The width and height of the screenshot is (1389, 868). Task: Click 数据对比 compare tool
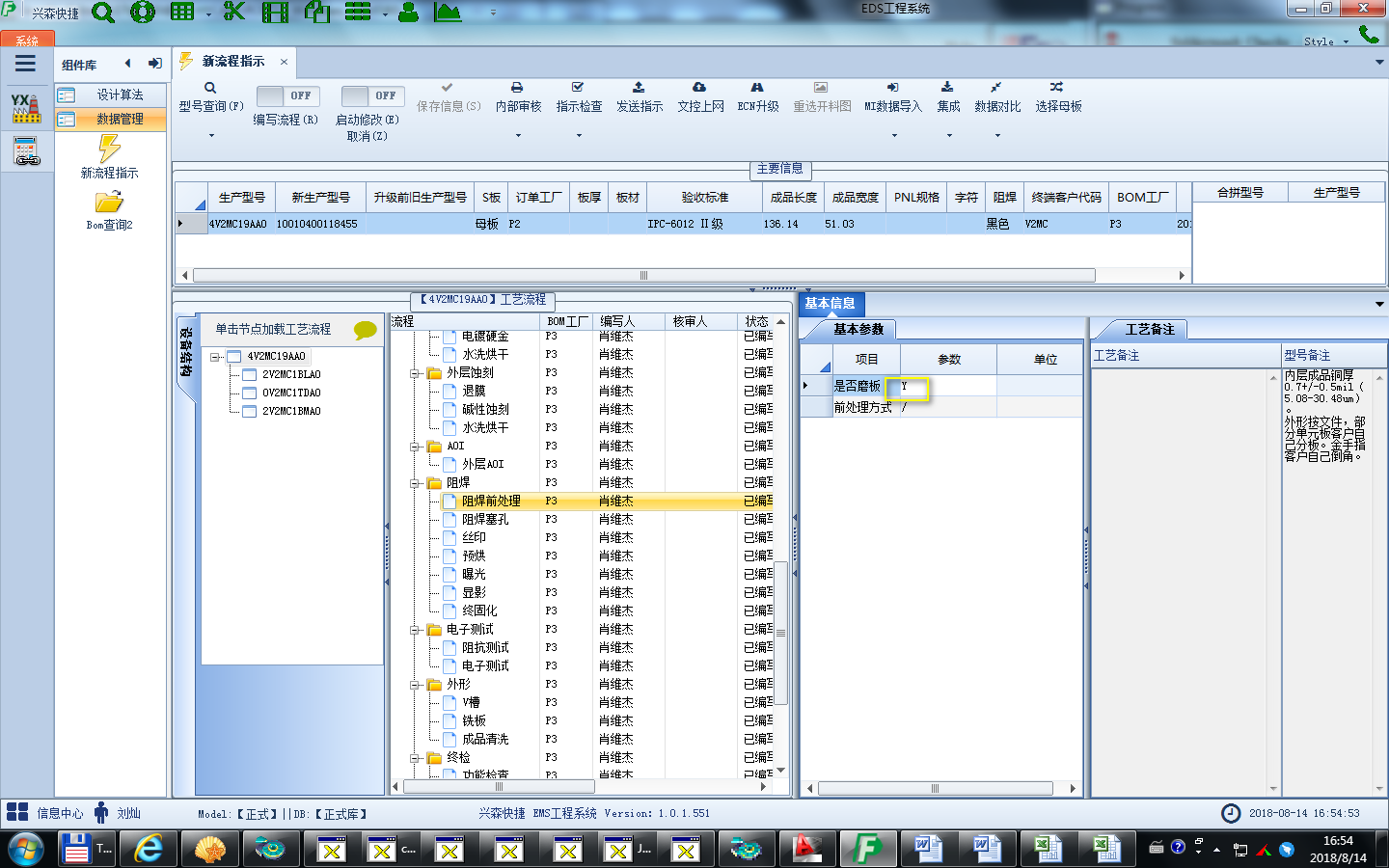(997, 97)
